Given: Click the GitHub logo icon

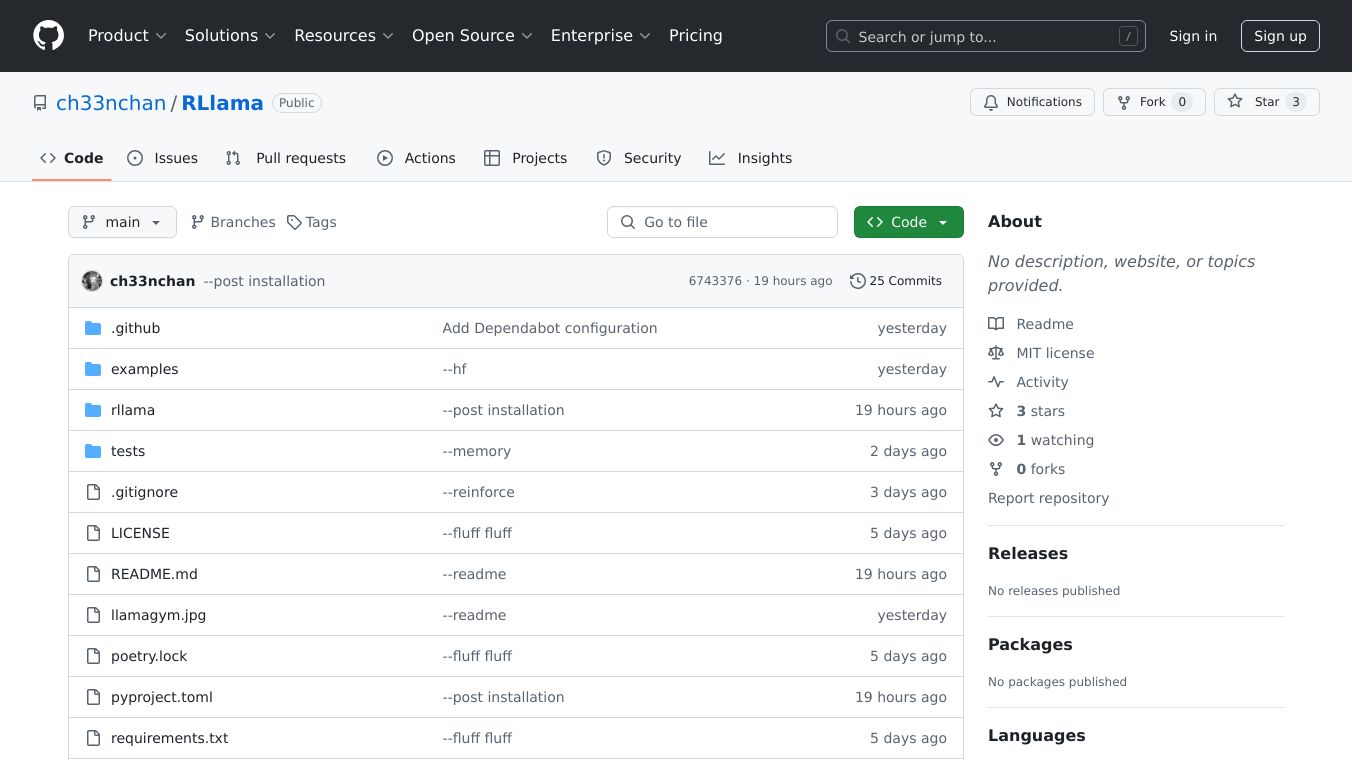Looking at the screenshot, I should tap(48, 36).
